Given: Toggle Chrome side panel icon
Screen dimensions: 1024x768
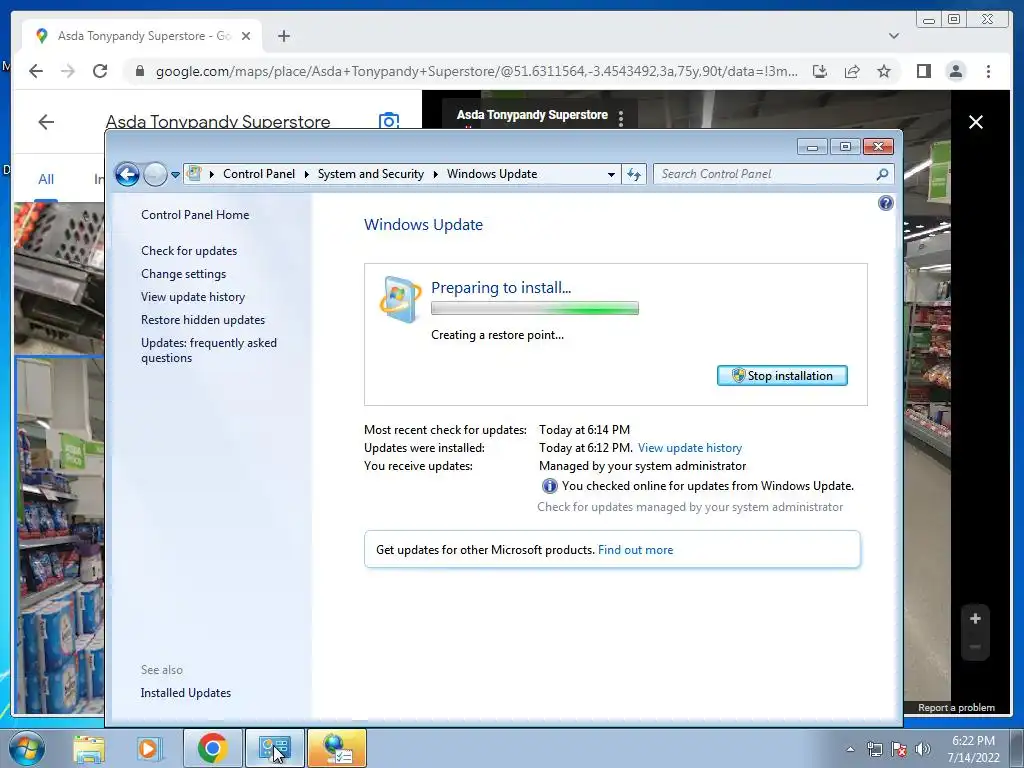Looking at the screenshot, I should pos(923,71).
